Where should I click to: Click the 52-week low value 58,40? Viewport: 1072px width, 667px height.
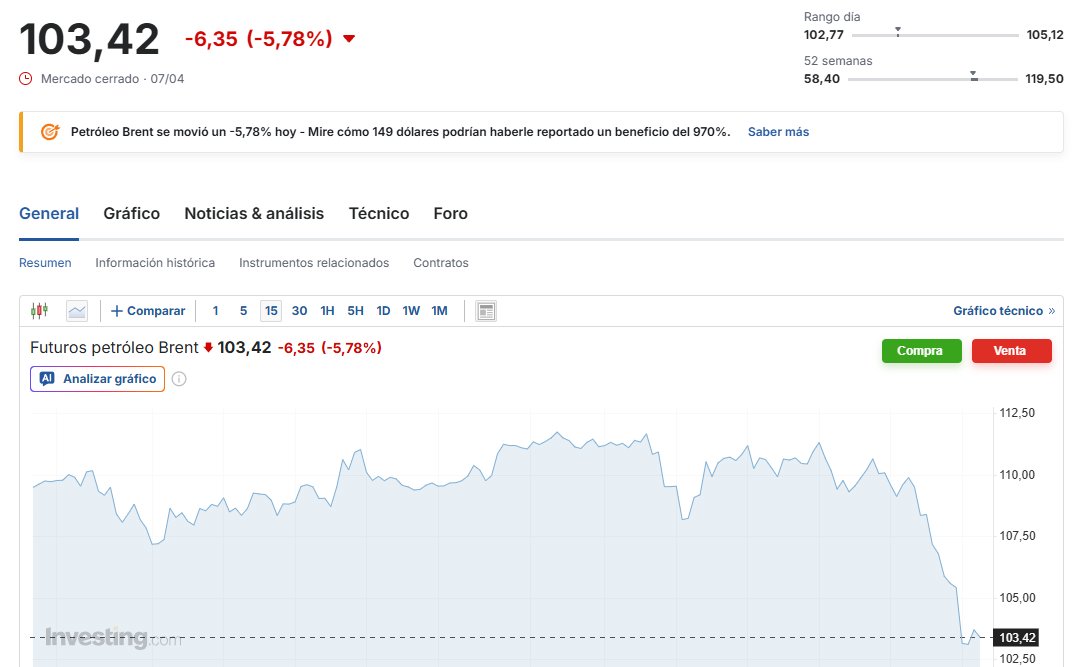pyautogui.click(x=822, y=79)
